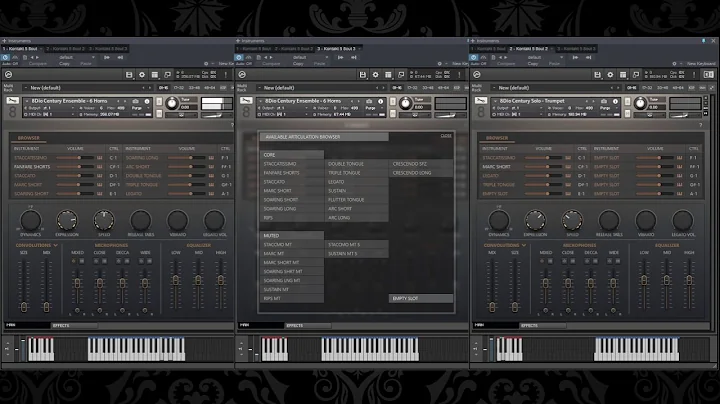Screen dimensions: 720x404
Task: Select the Kontakt 5 8out 2 tab in Trumpet window
Action: coord(529,49)
